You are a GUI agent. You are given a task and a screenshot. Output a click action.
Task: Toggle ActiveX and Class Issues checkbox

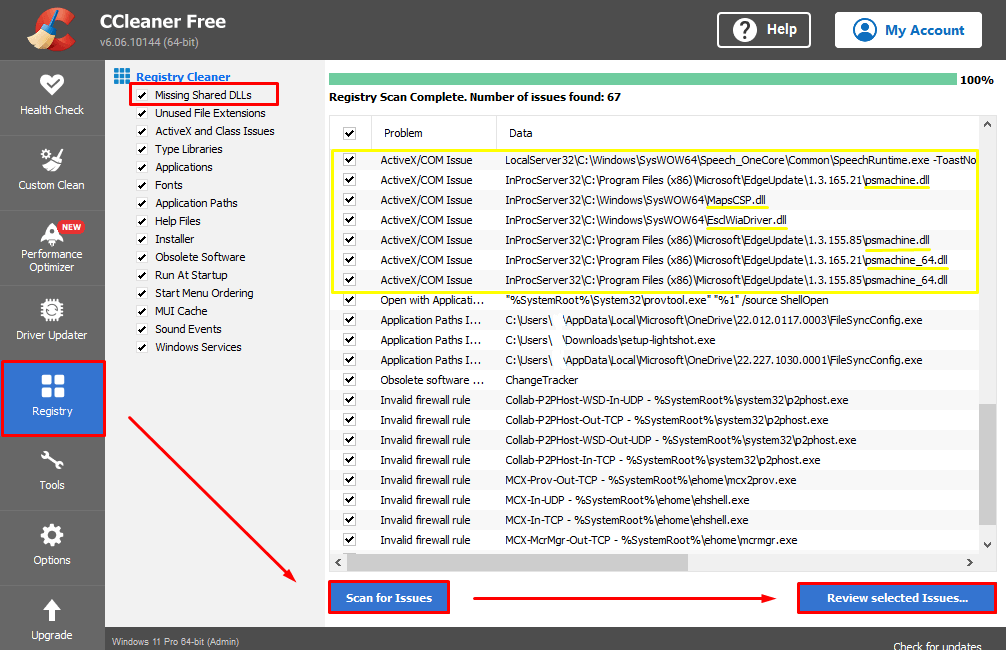click(x=142, y=131)
